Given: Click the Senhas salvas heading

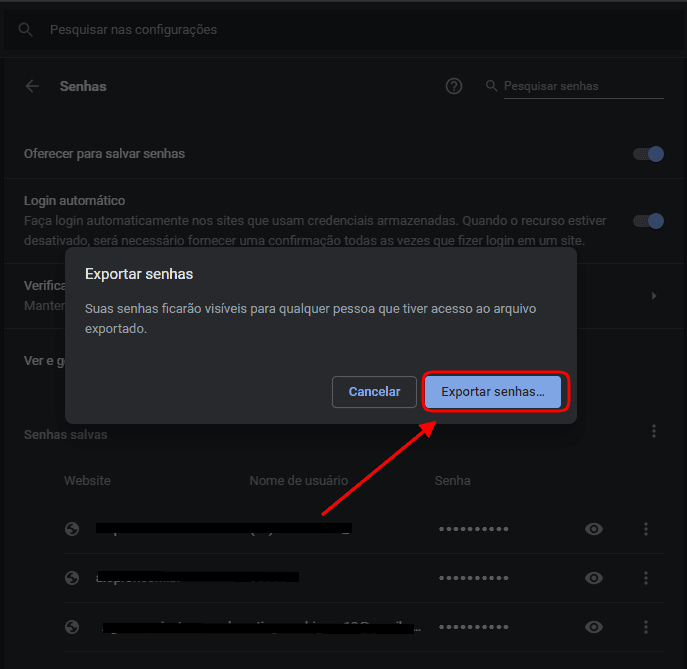Looking at the screenshot, I should point(66,435).
